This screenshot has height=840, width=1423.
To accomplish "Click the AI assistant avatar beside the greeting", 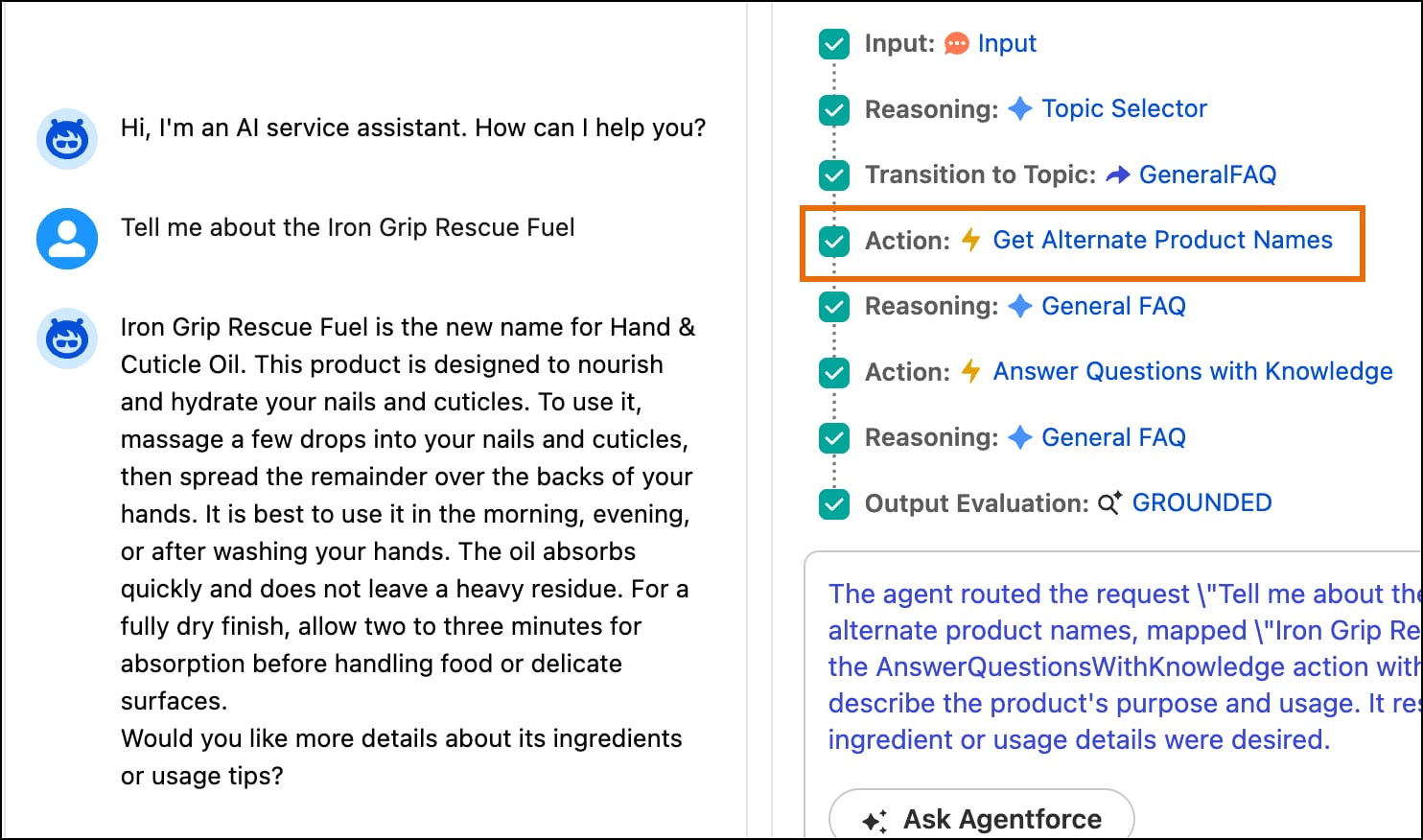I will point(67,139).
